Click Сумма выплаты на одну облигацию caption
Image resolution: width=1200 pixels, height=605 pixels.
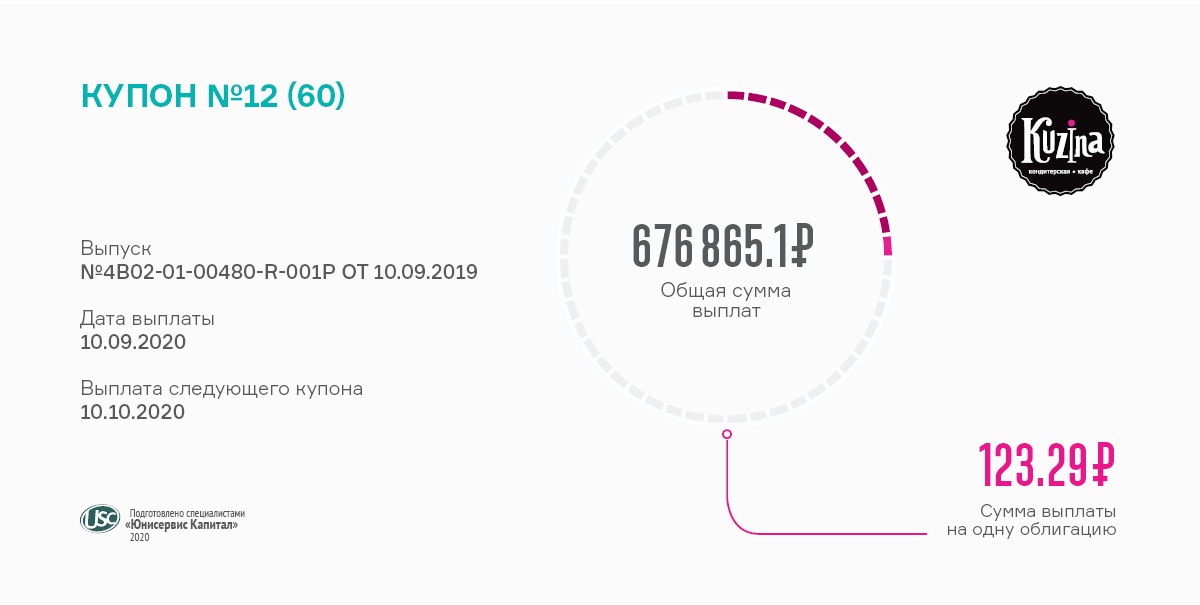point(1032,520)
